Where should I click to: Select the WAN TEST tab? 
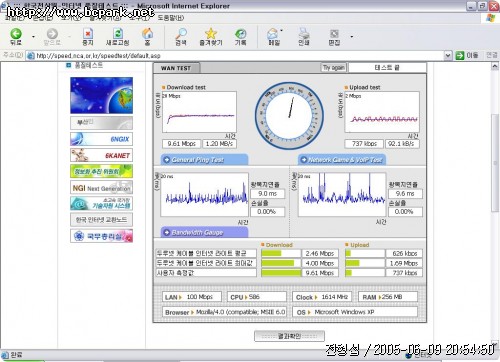(176, 68)
